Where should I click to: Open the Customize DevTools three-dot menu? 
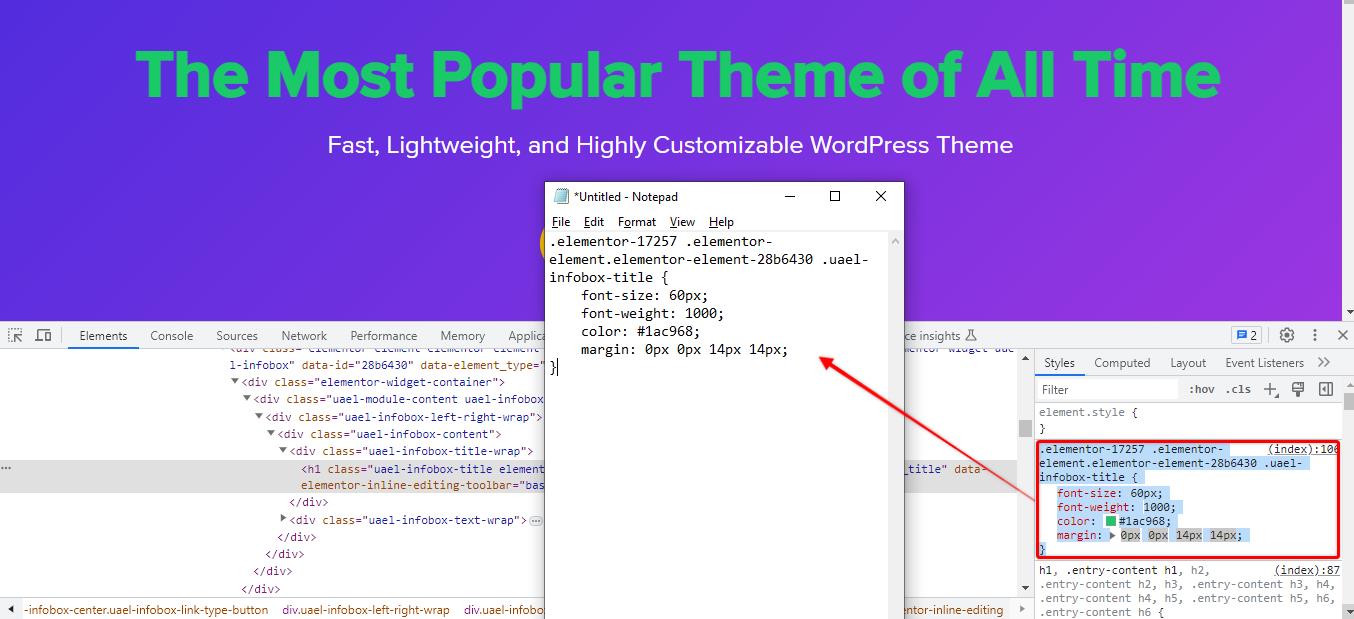(x=1315, y=335)
